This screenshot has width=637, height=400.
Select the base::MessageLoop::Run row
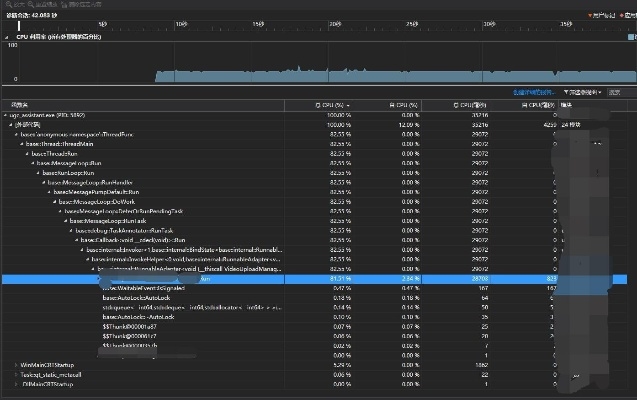pyautogui.click(x=68, y=163)
